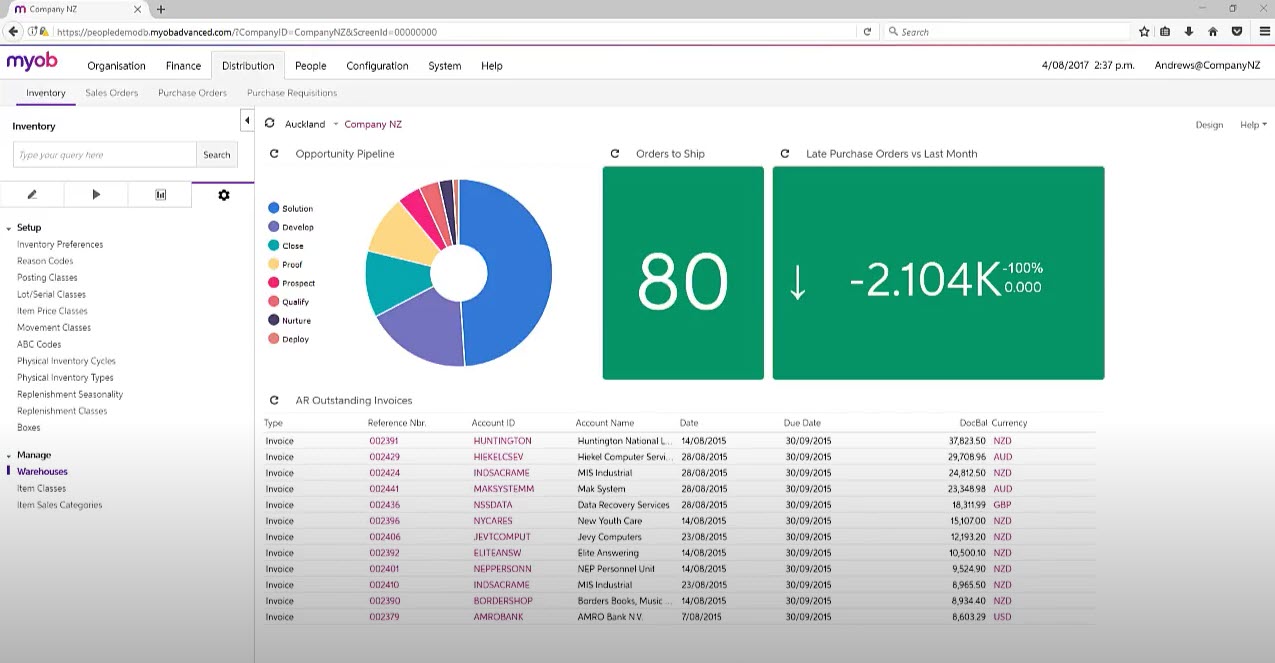Select the gear configuration tab
This screenshot has height=663, width=1275.
click(x=223, y=195)
